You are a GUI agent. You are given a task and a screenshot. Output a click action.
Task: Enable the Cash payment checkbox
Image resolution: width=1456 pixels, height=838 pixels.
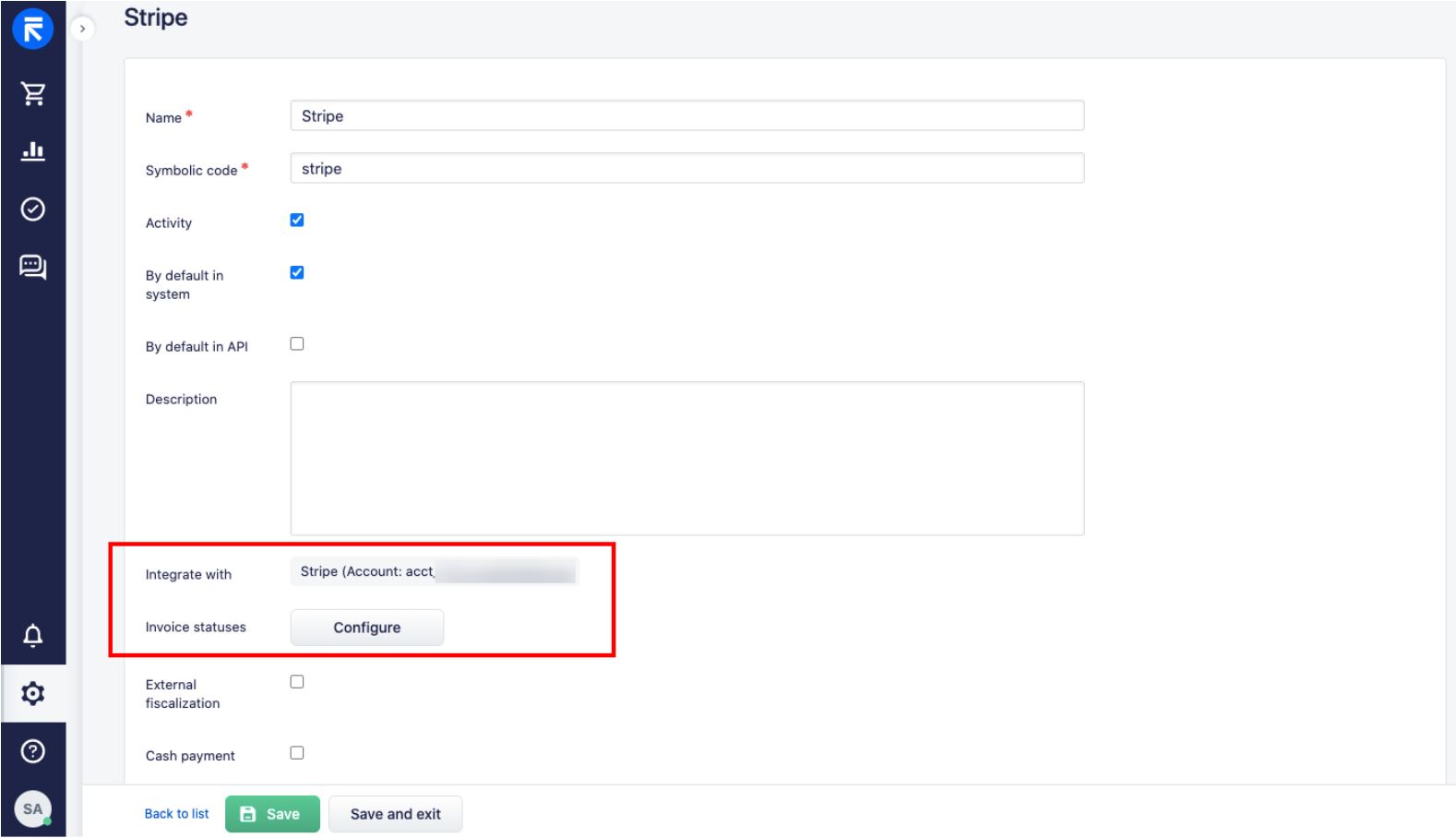pos(297,752)
